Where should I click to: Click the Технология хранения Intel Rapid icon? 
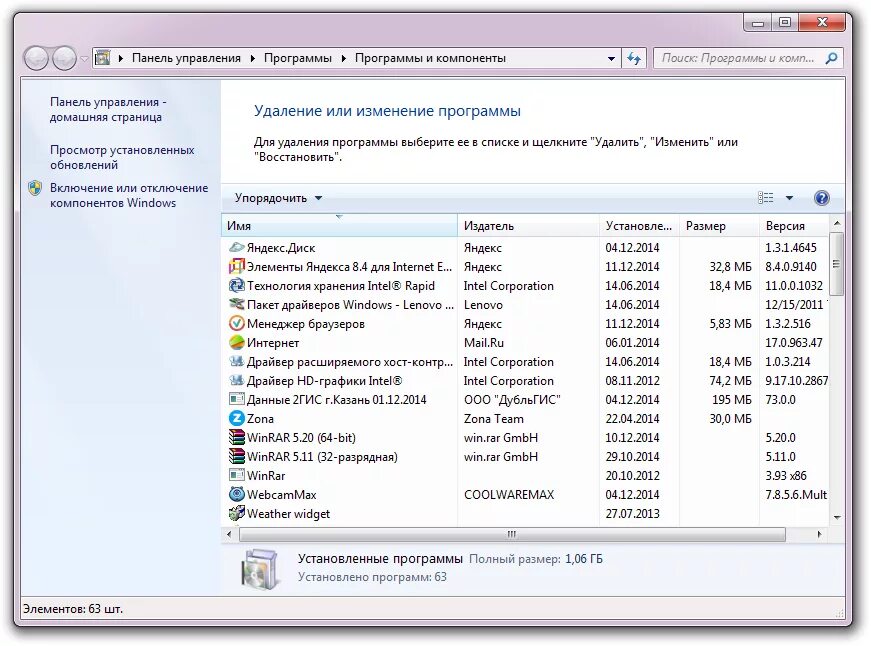click(x=237, y=286)
